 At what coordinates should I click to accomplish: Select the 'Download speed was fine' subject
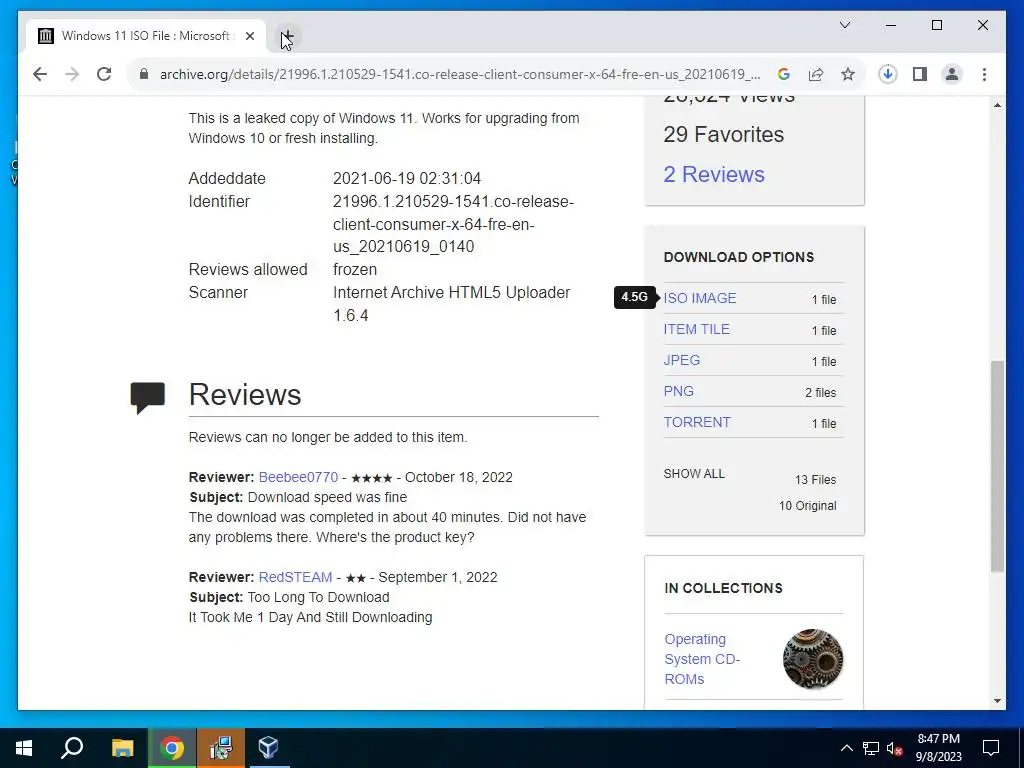pos(327,497)
